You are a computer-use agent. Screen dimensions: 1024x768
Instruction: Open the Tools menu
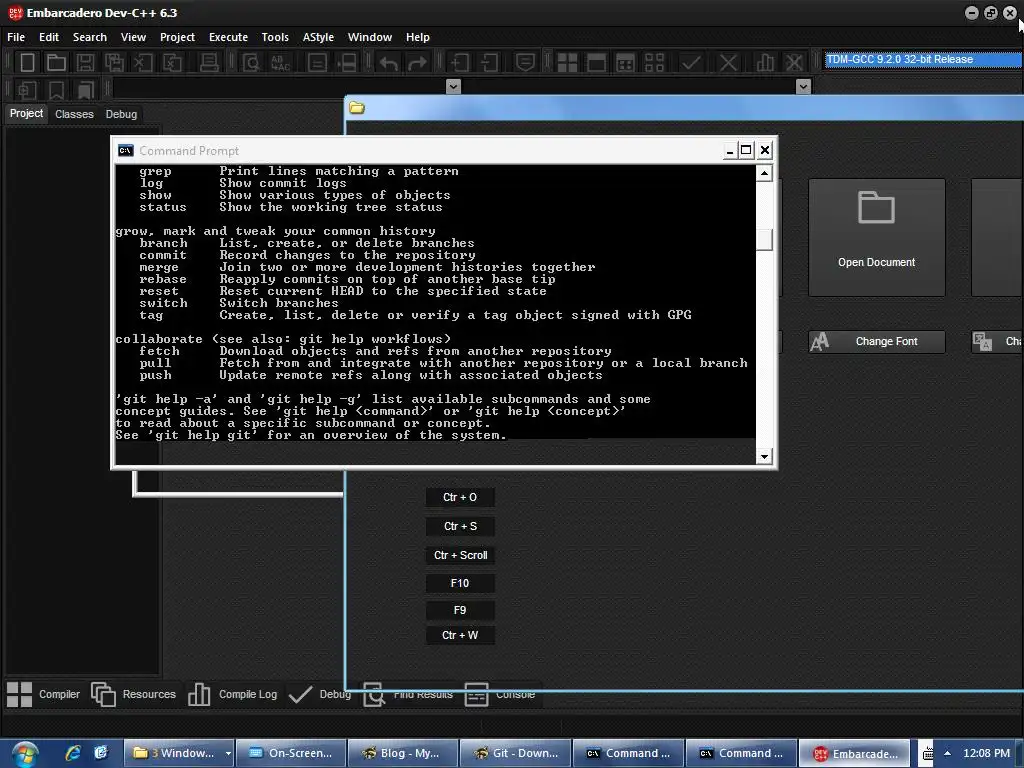[x=275, y=37]
